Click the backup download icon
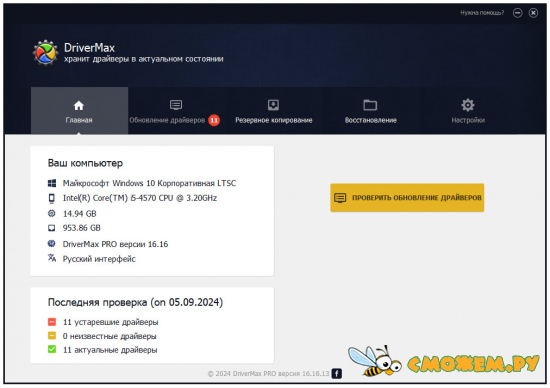Screen dimensions: 550x388 click(273, 105)
